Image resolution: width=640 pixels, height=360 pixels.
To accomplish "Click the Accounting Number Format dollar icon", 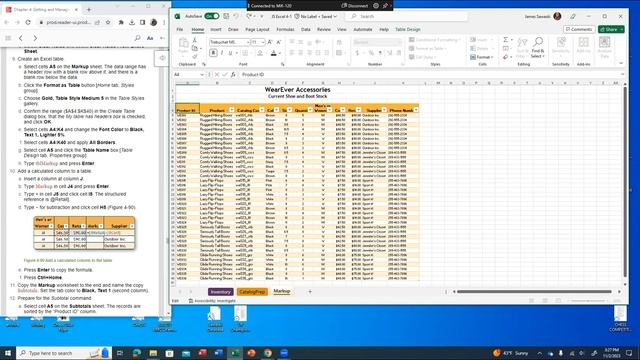I will click(x=358, y=53).
